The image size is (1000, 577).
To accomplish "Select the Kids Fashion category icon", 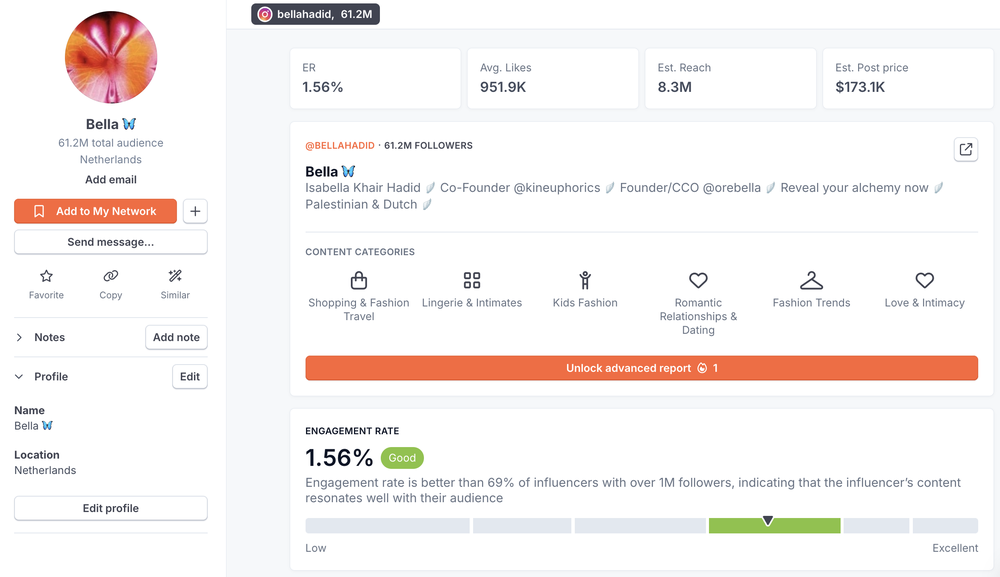I will [x=585, y=280].
